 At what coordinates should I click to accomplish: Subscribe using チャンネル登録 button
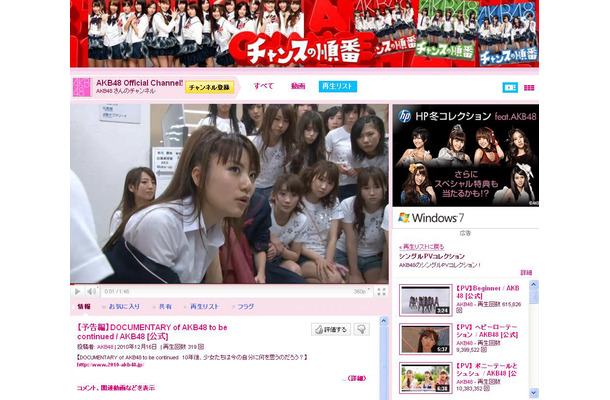tap(209, 87)
